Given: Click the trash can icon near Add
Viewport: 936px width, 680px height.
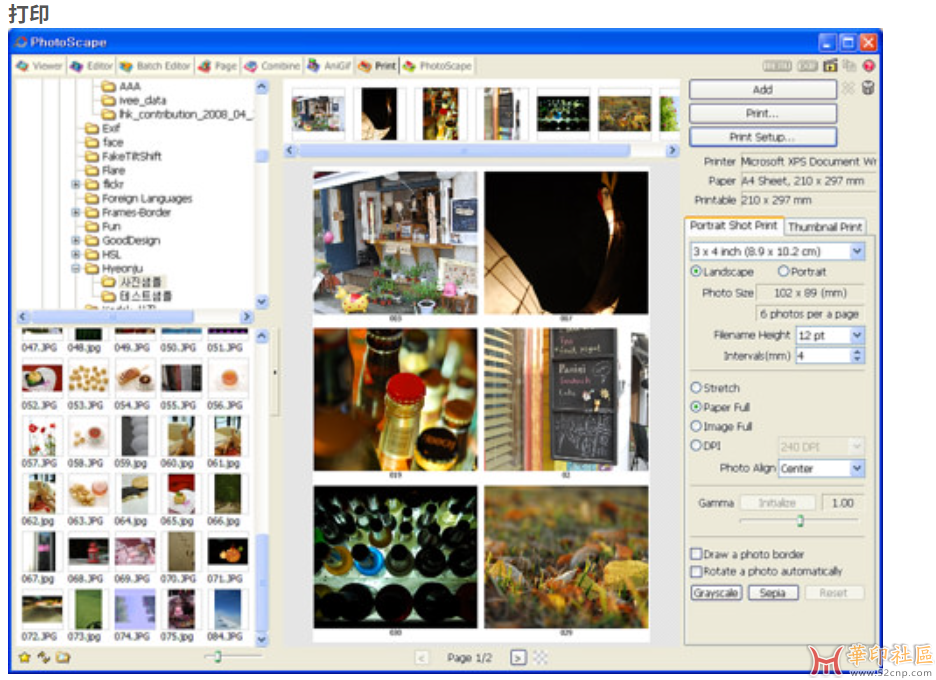Looking at the screenshot, I should point(868,88).
